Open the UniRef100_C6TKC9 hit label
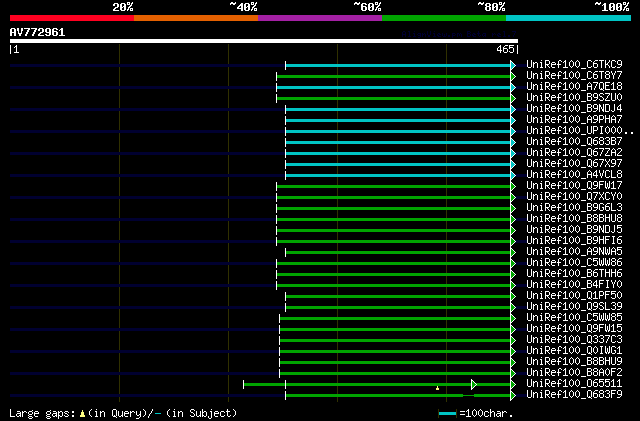 click(x=574, y=65)
